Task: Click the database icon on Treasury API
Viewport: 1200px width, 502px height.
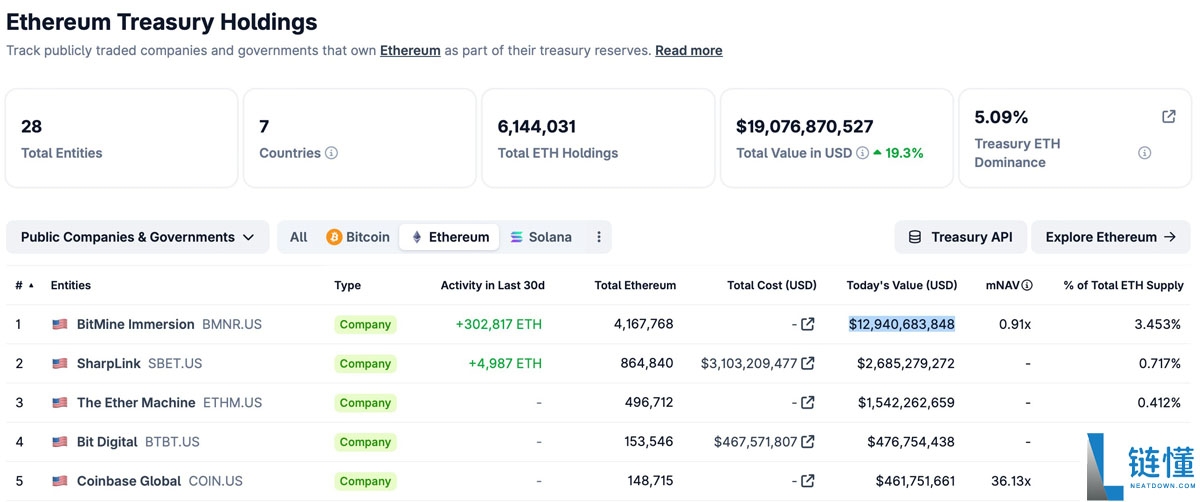Action: [x=914, y=237]
